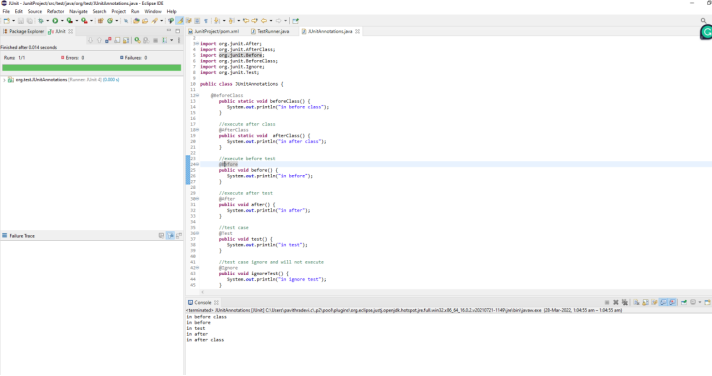This screenshot has height=376, width=712.
Task: Click the Save All toolbar icon
Action: (30, 20)
